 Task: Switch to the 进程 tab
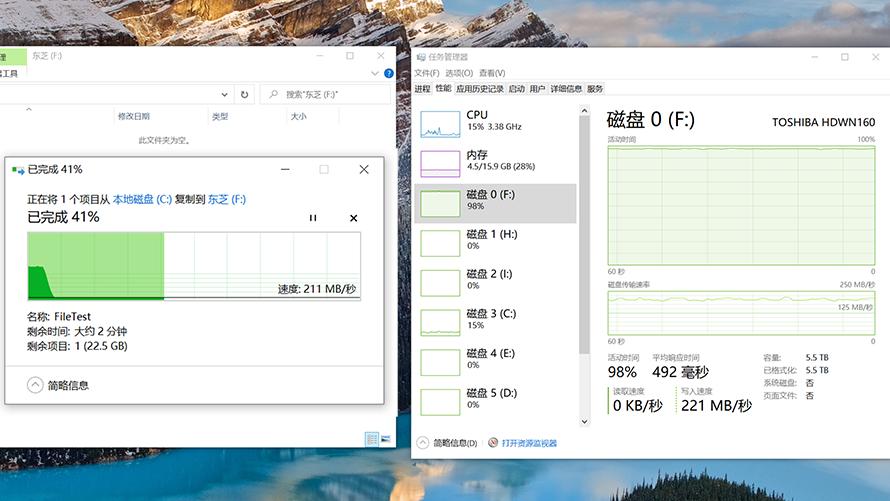(x=422, y=89)
